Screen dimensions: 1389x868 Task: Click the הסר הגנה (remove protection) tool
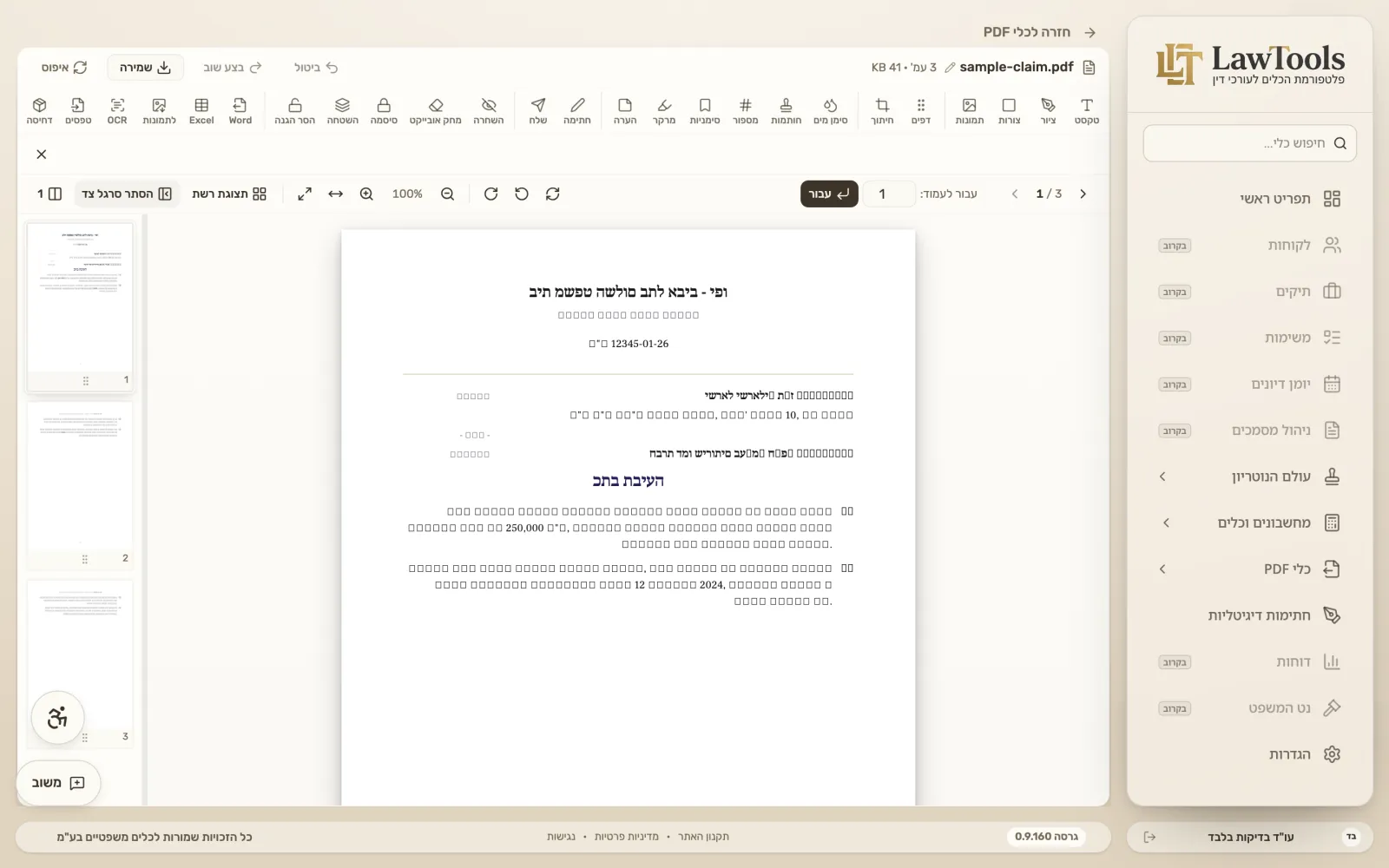[x=295, y=111]
